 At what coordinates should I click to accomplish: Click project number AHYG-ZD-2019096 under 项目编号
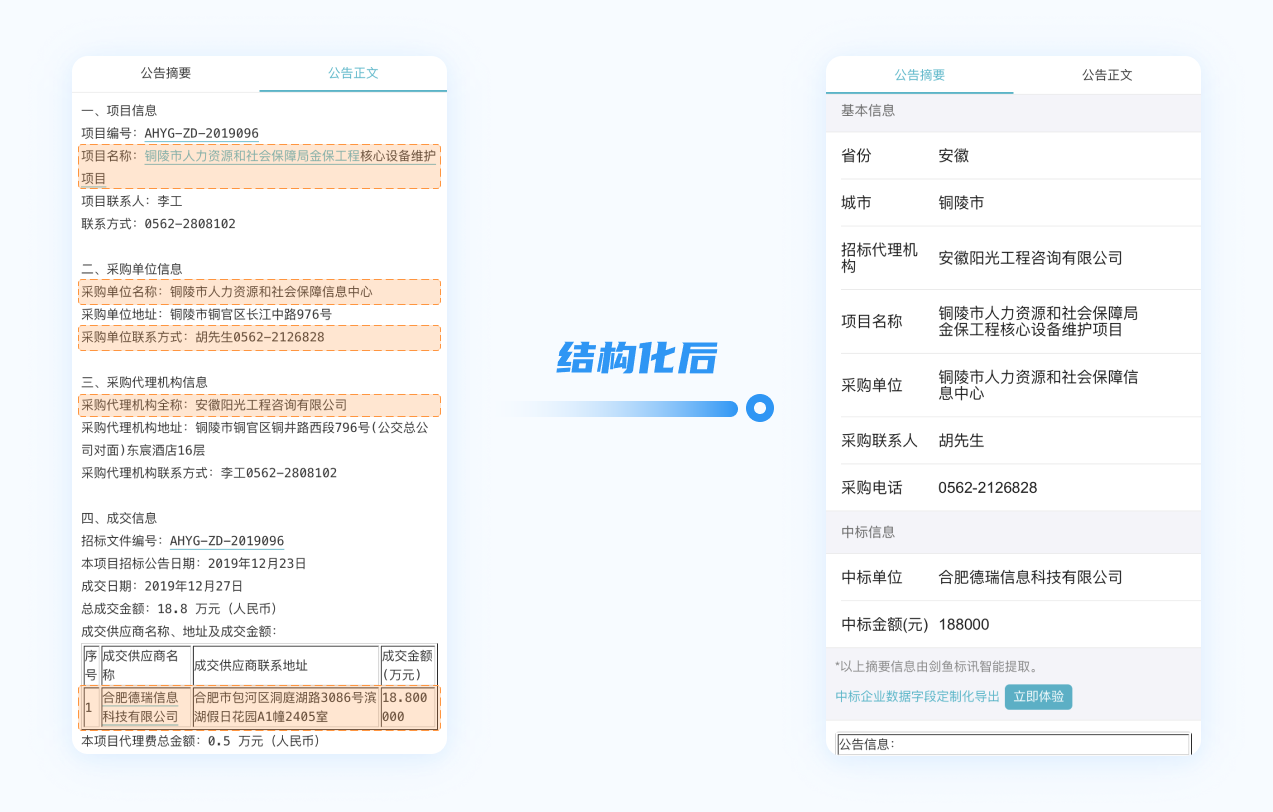pyautogui.click(x=202, y=133)
